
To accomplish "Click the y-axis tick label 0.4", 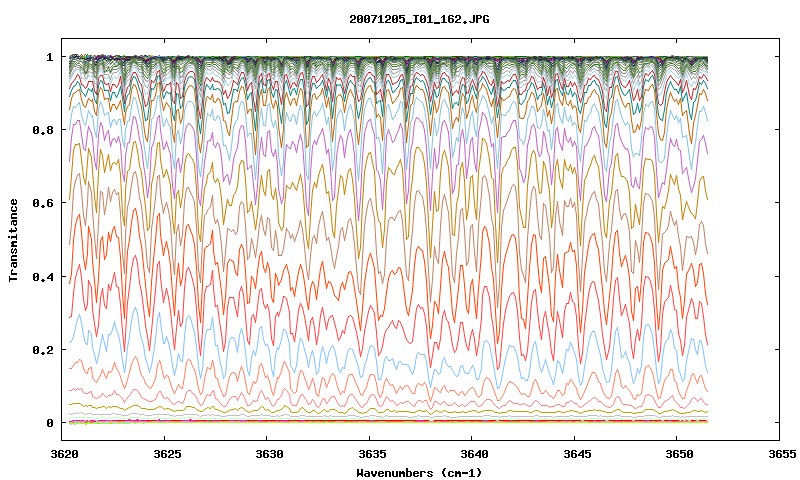I will pyautogui.click(x=43, y=276).
